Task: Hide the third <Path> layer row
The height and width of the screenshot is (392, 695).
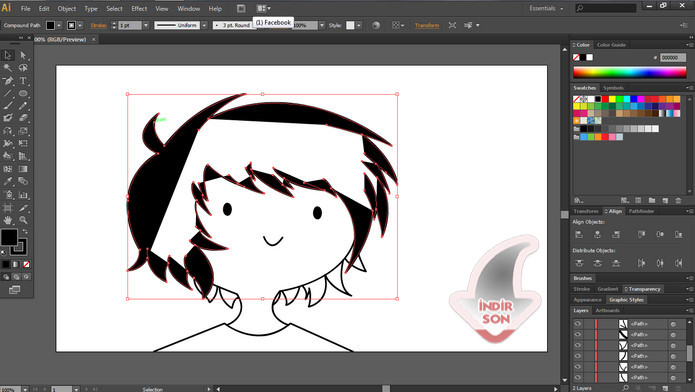Action: [578, 345]
